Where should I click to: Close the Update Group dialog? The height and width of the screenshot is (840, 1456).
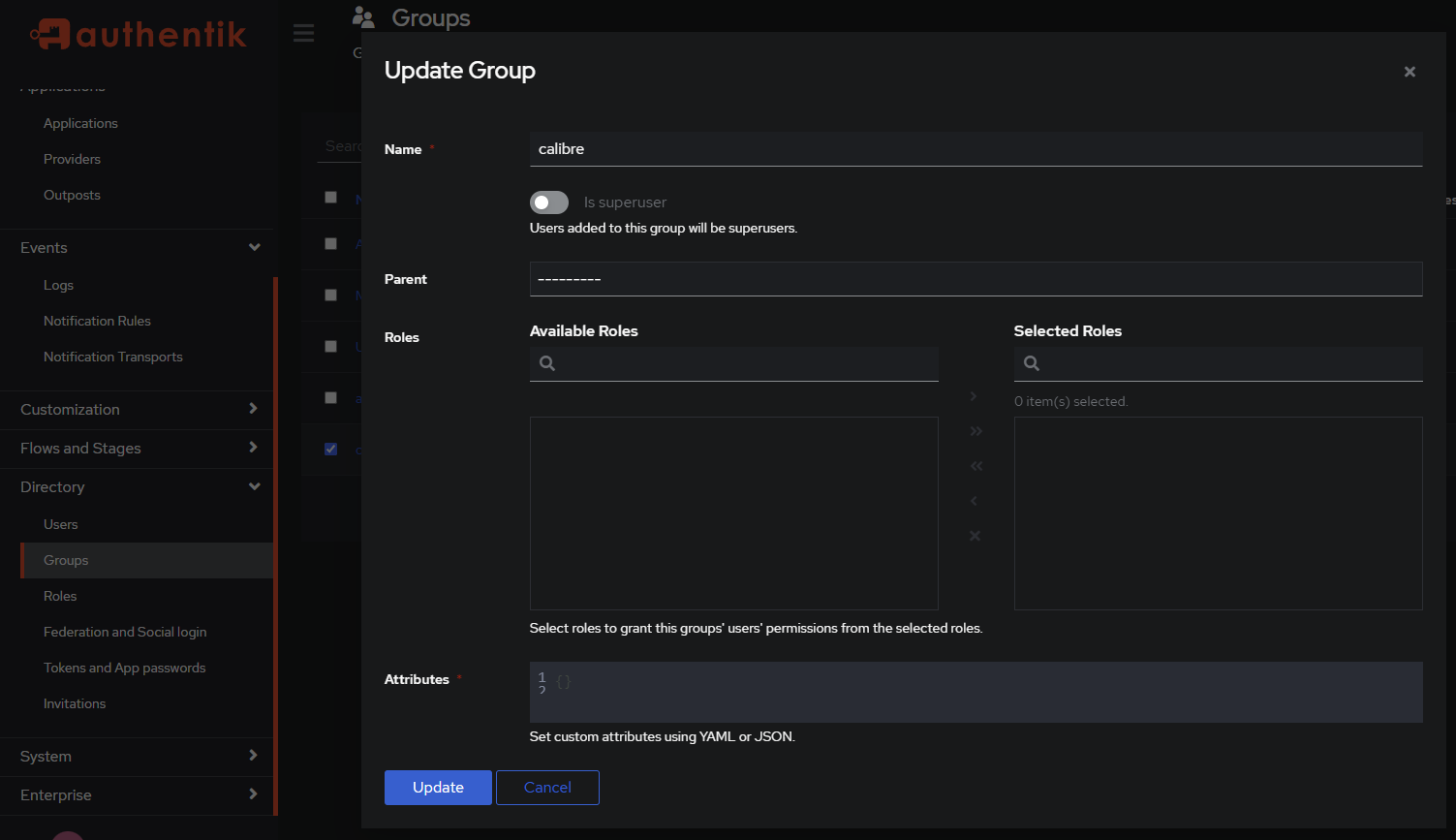1410,72
